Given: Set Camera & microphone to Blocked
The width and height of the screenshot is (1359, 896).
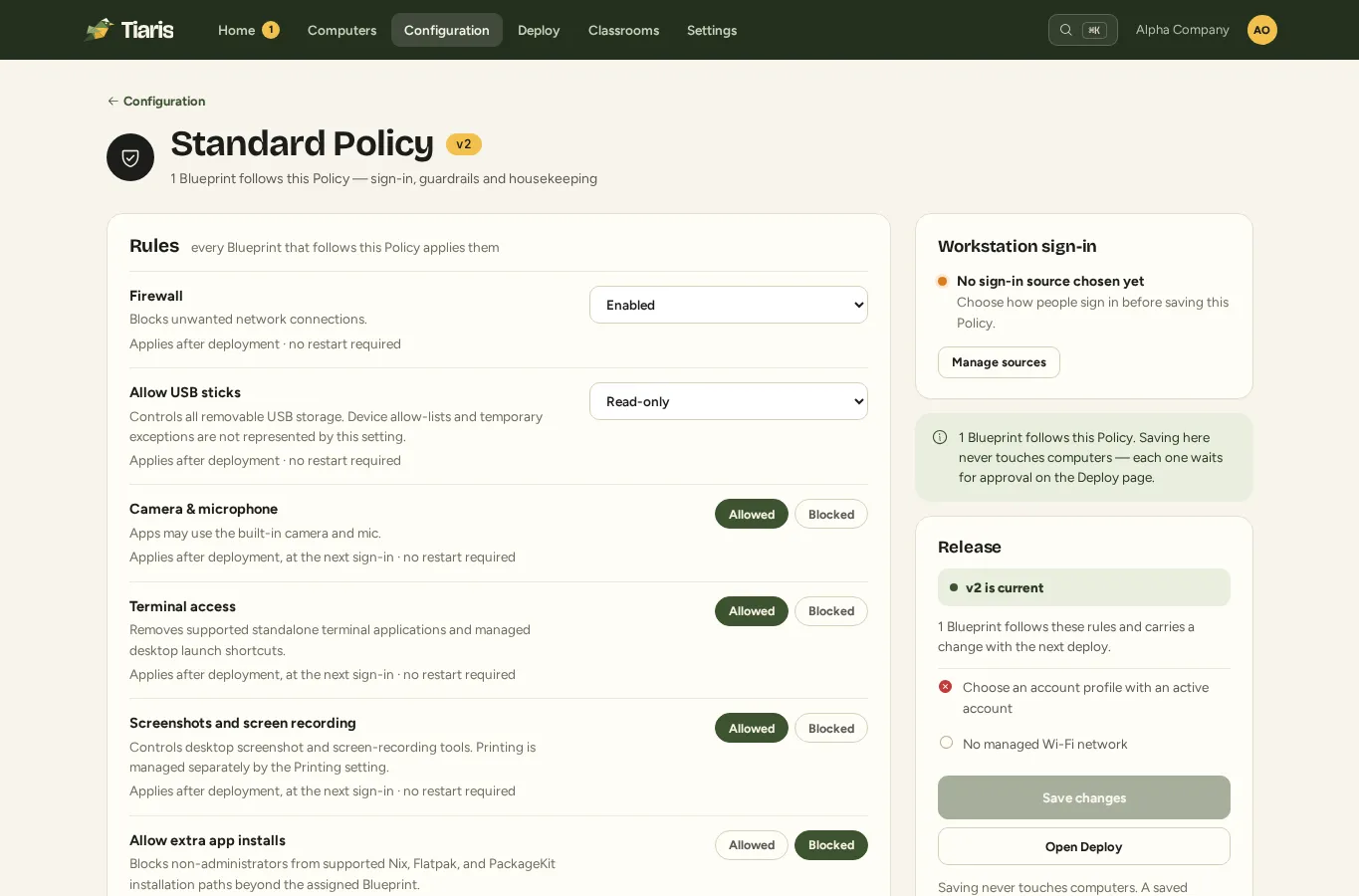Looking at the screenshot, I should click(831, 515).
